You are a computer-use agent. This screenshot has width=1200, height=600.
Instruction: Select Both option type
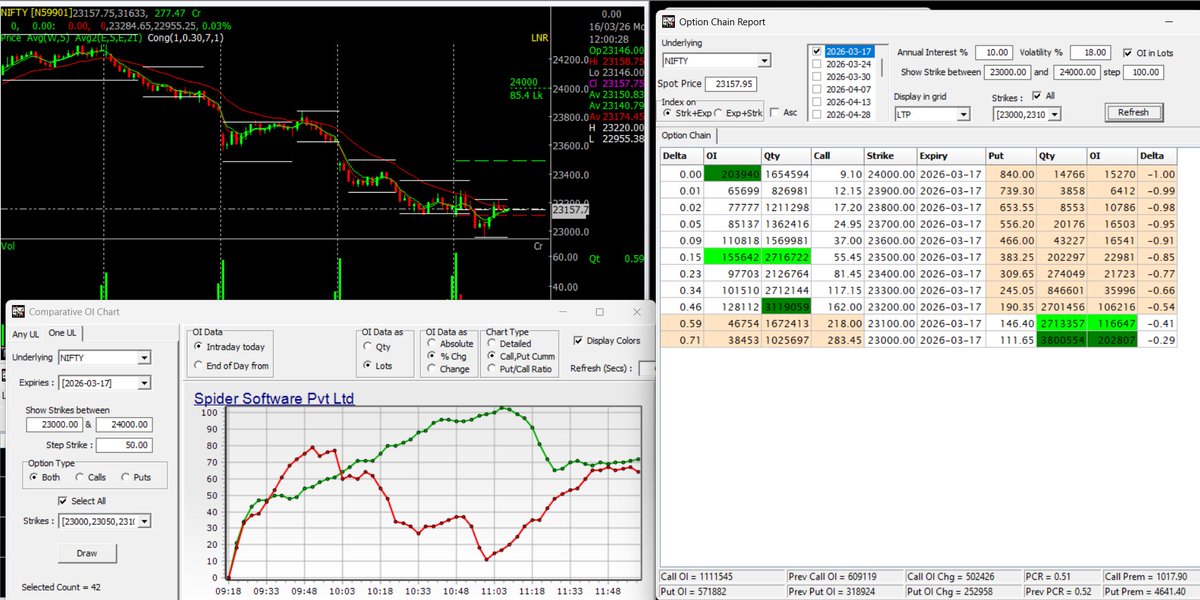coord(35,478)
